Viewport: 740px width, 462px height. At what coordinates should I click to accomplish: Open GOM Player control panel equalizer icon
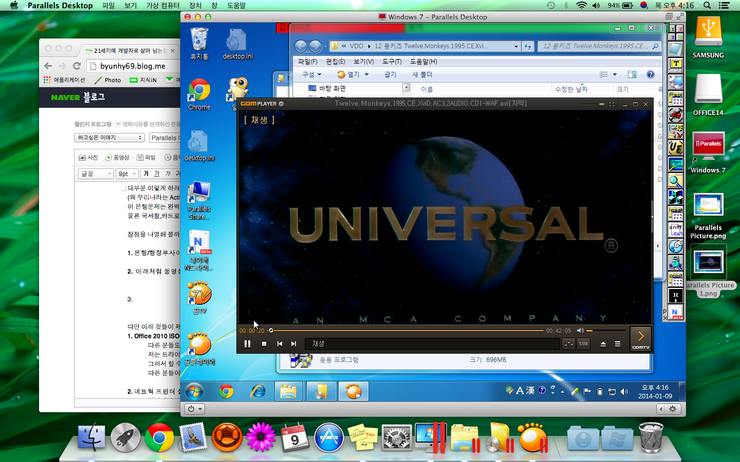coord(569,344)
